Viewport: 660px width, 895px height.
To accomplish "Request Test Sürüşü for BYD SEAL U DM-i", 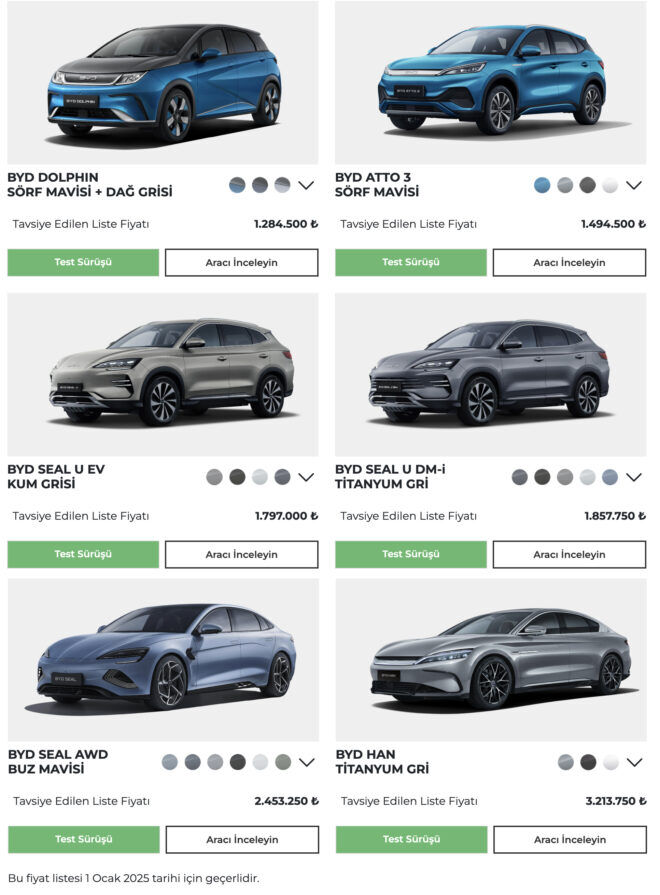I will [411, 554].
